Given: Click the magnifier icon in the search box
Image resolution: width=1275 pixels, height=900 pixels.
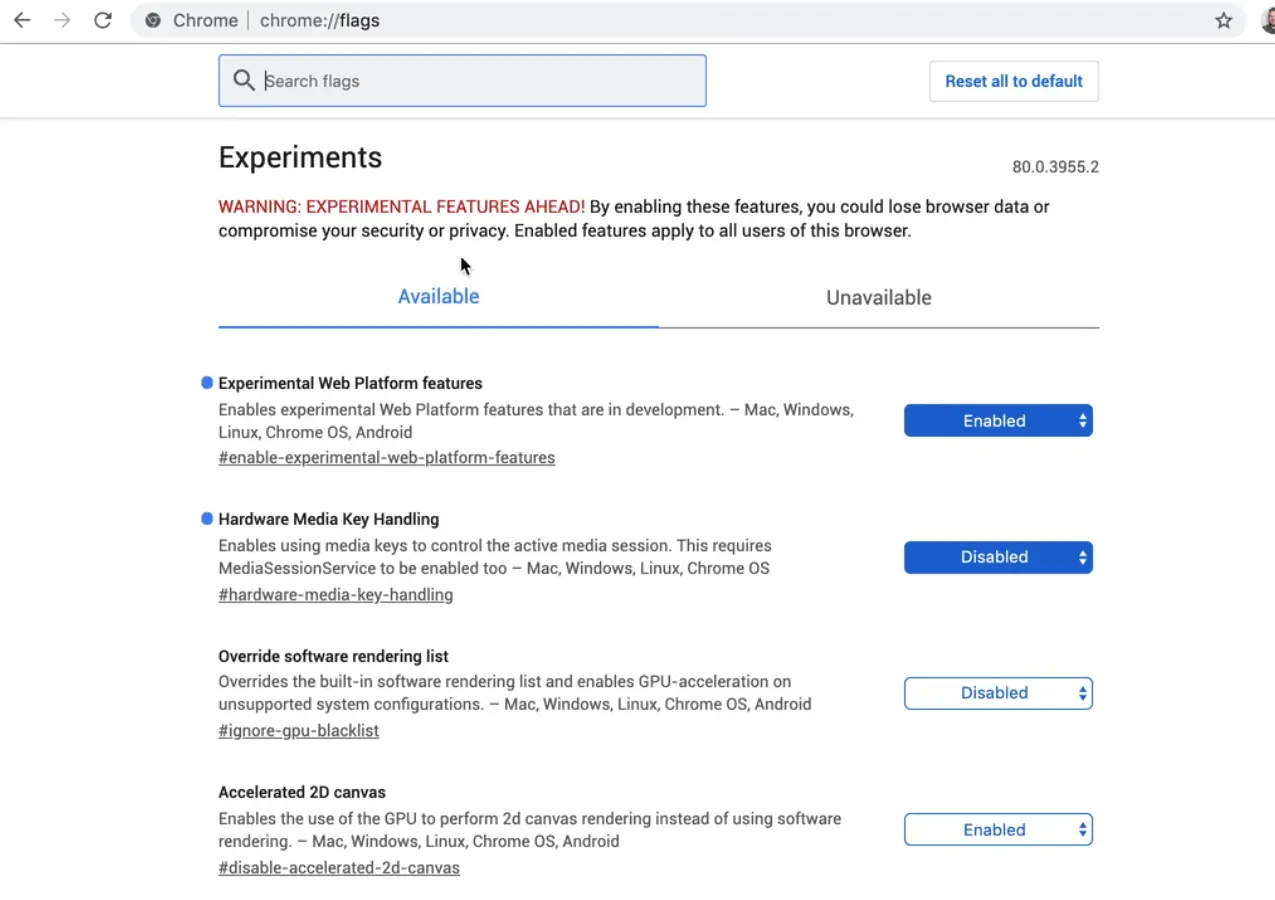Looking at the screenshot, I should pos(243,80).
